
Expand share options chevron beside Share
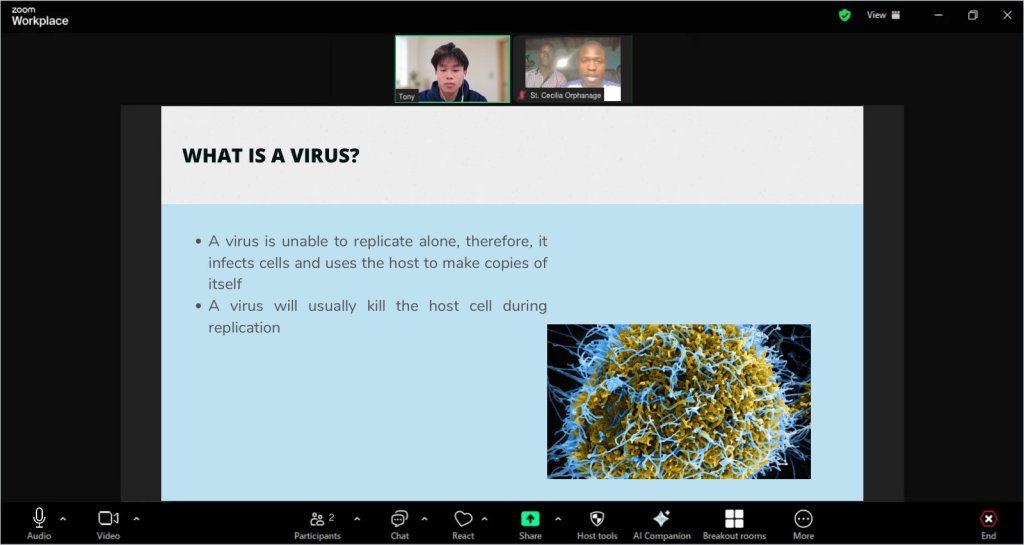(x=558, y=519)
